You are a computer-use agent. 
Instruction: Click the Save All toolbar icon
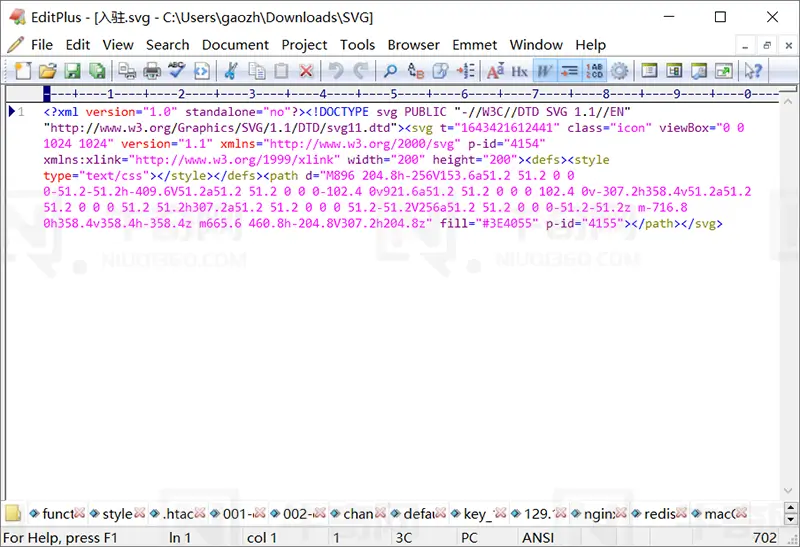tap(97, 70)
